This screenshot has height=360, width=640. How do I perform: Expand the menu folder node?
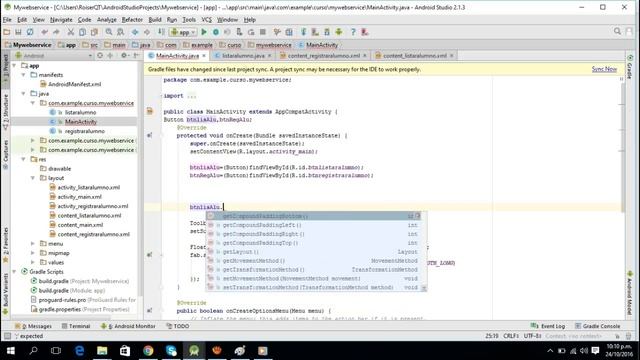pyautogui.click(x=33, y=244)
